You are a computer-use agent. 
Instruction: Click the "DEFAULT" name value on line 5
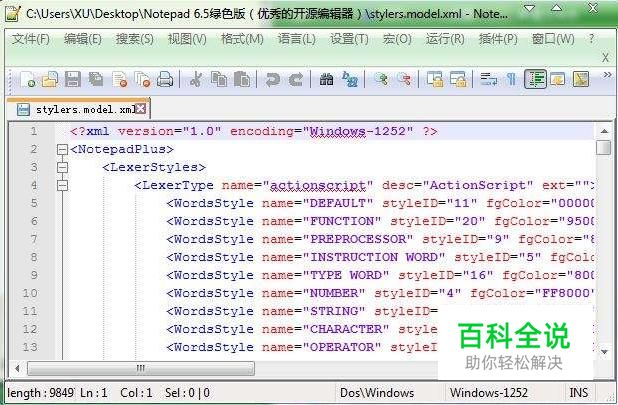[337, 203]
